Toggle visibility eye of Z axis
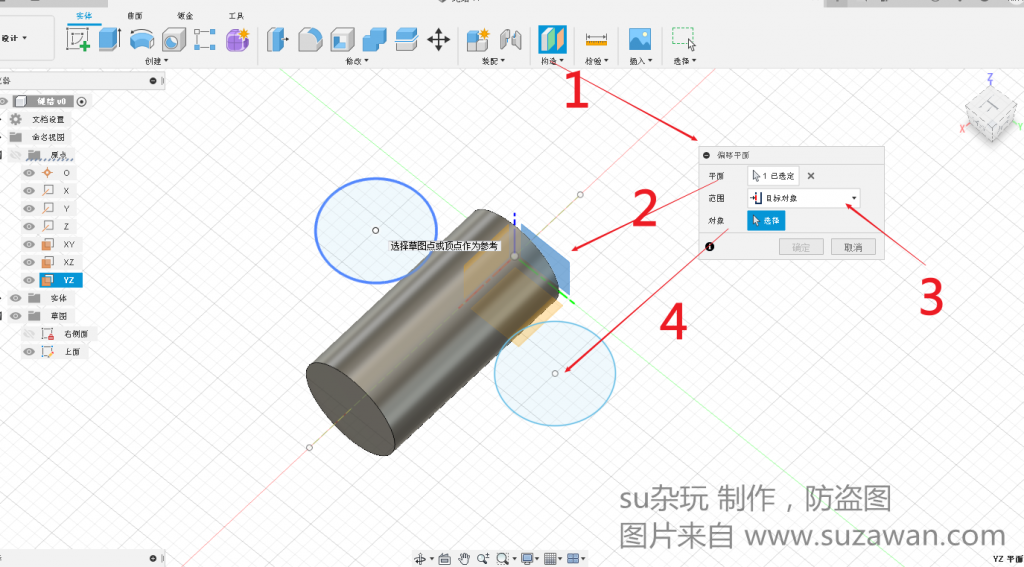This screenshot has width=1024, height=567. 29,226
